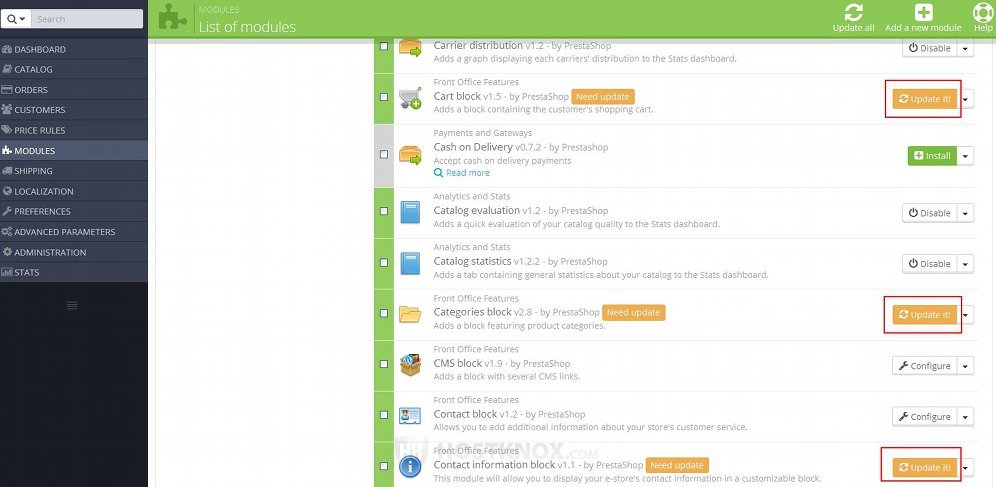This screenshot has width=996, height=487.
Task: Click the CMS block box icon
Action: 410,364
